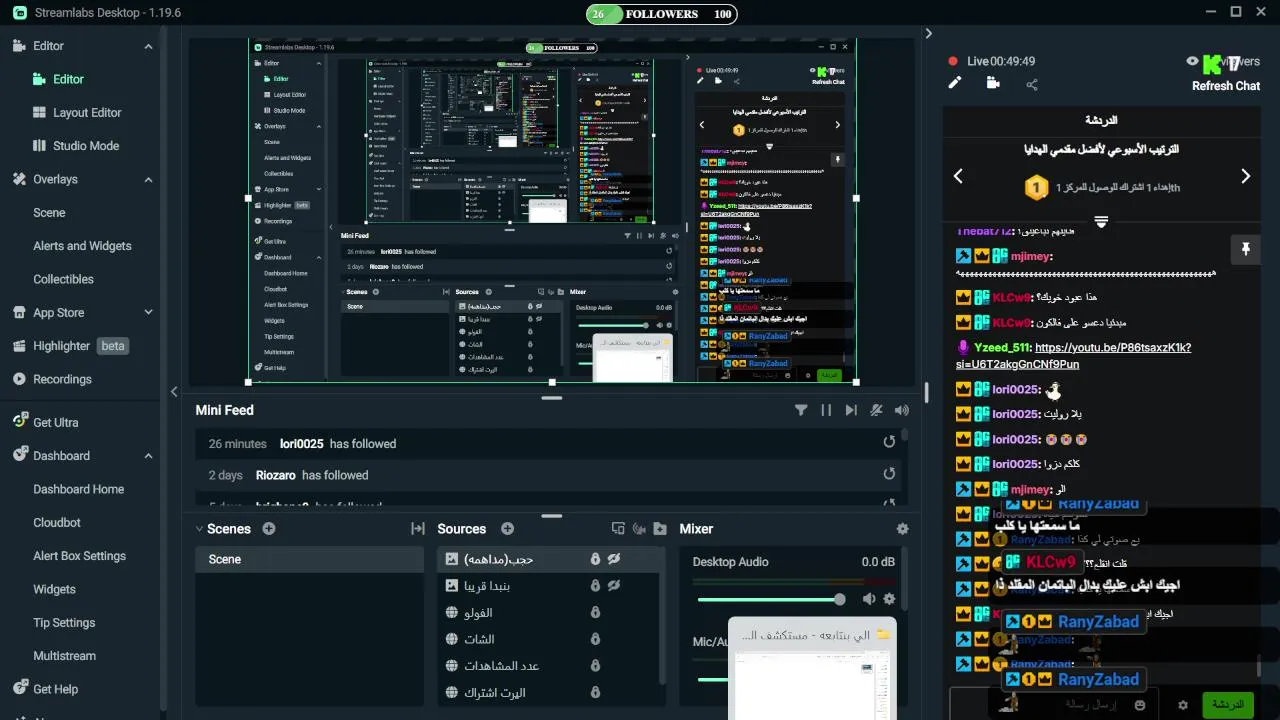Open the Recordings page
This screenshot has height=720, width=1280.
click(x=62, y=380)
